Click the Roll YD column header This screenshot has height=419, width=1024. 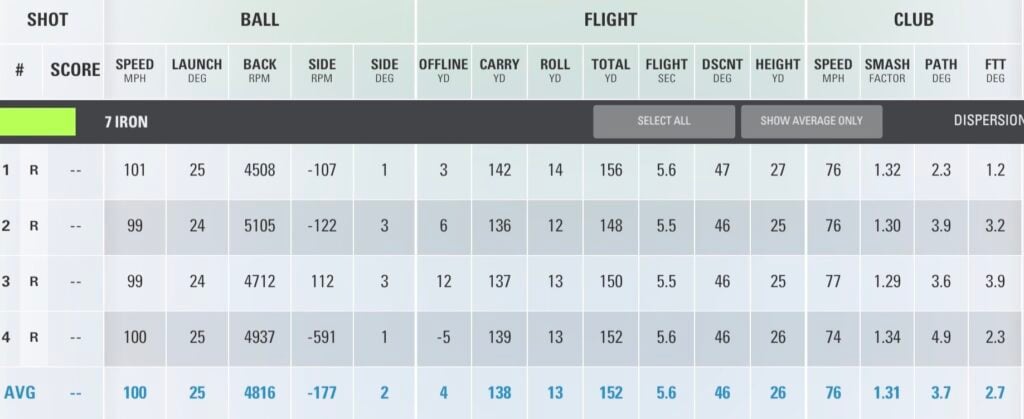click(555, 70)
